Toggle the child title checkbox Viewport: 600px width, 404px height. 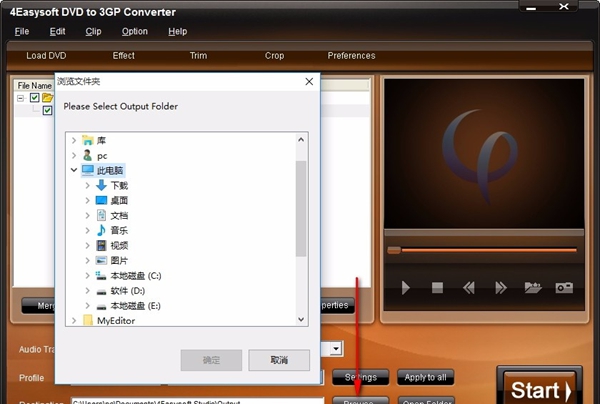point(47,111)
